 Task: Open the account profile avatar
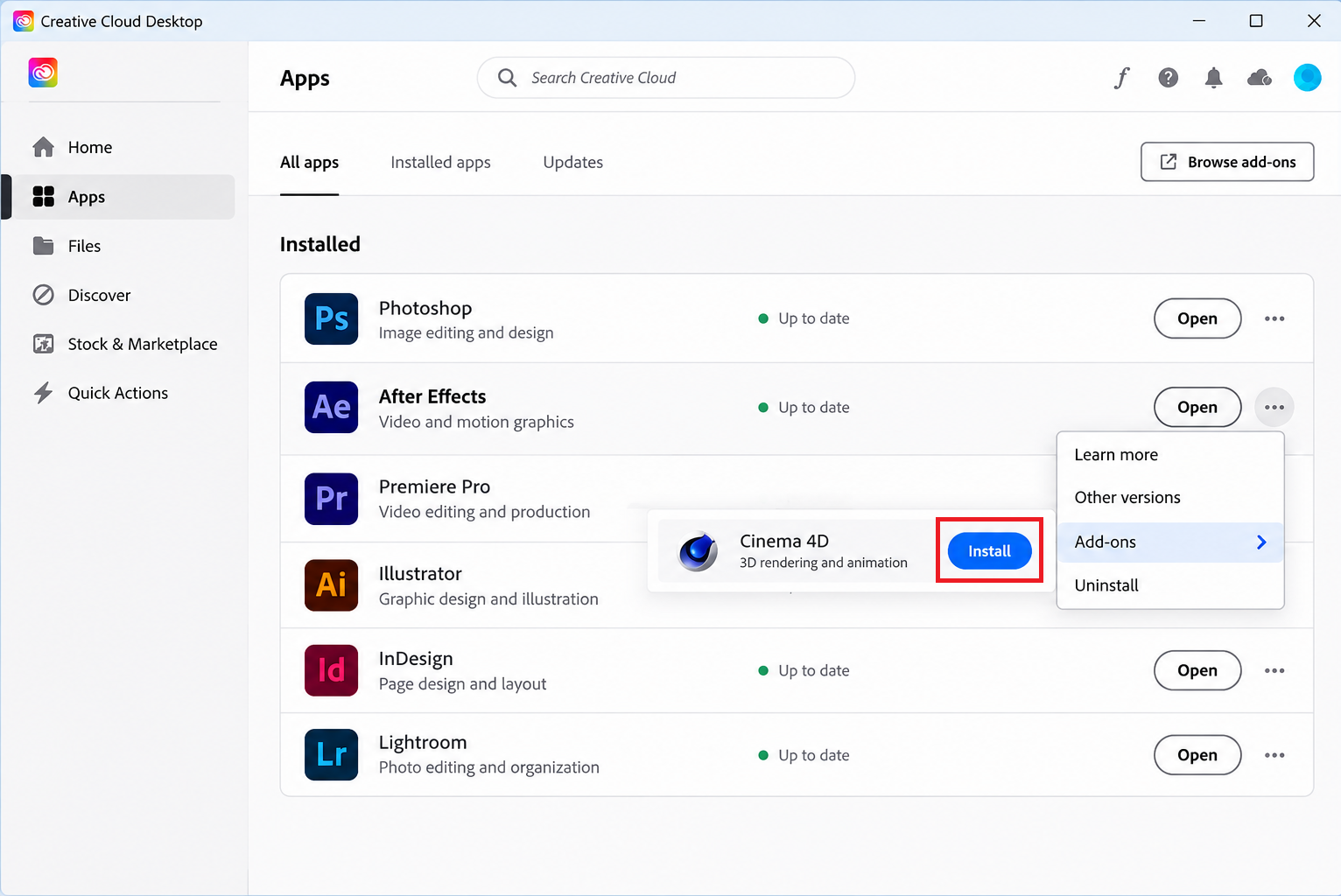1307,78
